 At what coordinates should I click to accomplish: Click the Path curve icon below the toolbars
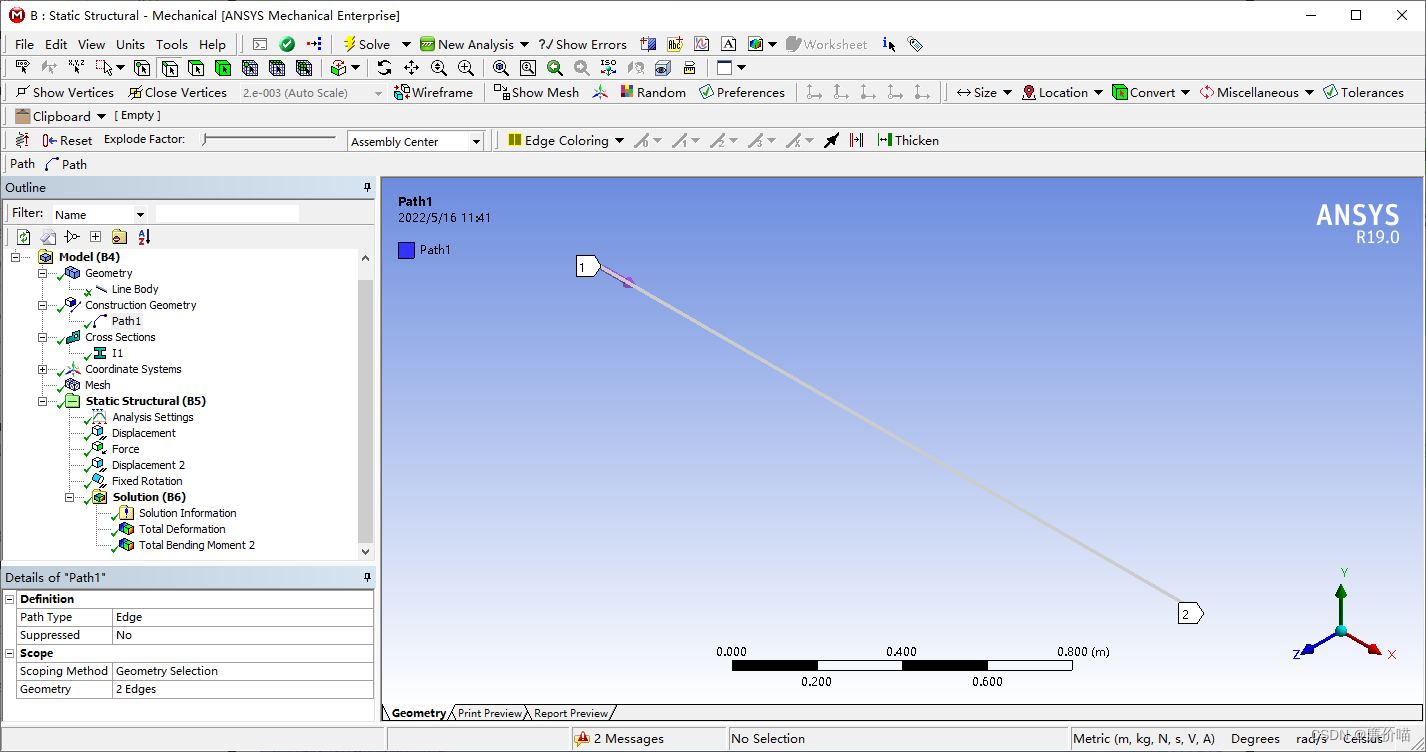click(x=52, y=164)
